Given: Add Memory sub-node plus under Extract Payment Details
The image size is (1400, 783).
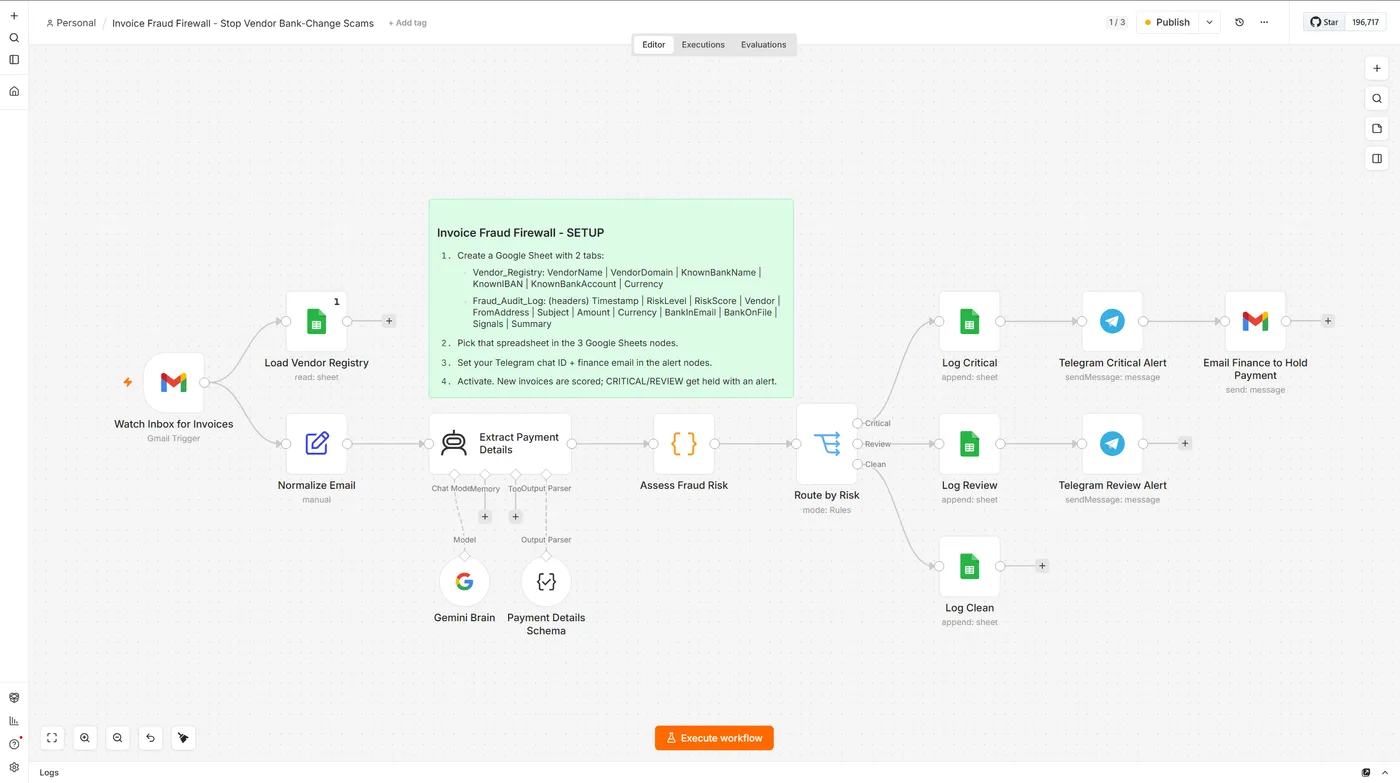Looking at the screenshot, I should pos(485,517).
